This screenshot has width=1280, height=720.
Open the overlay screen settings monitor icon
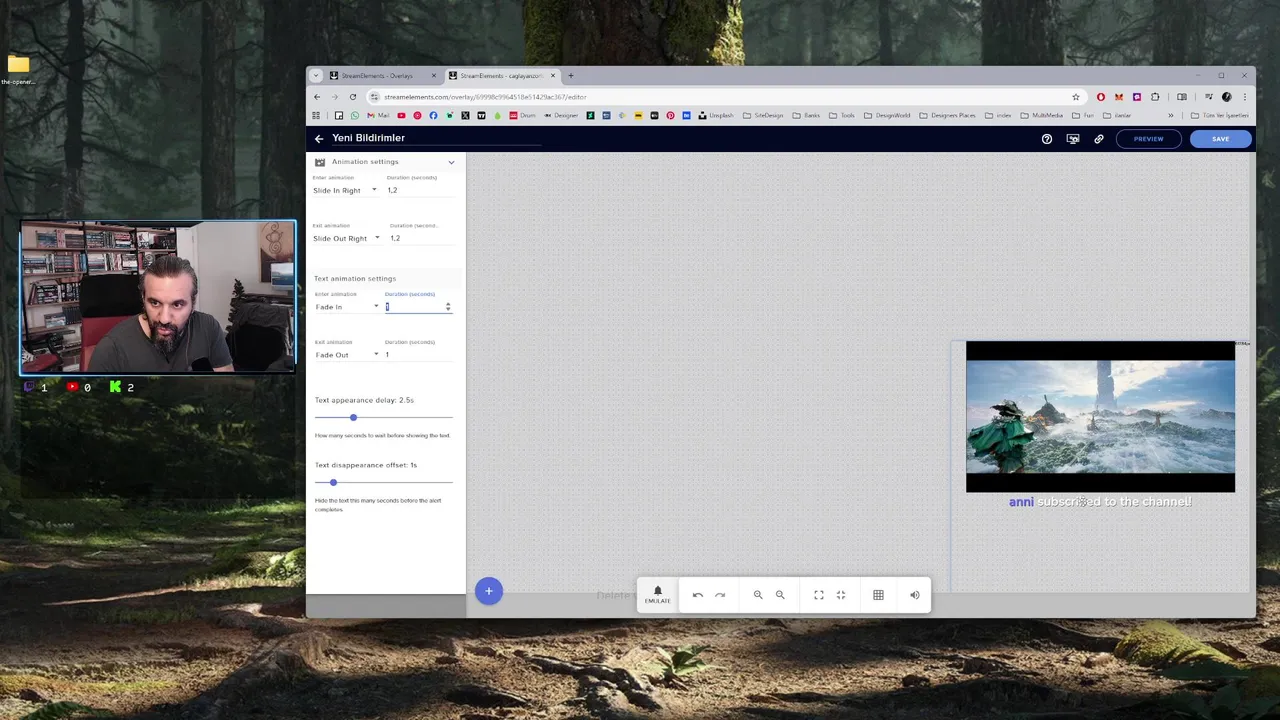pyautogui.click(x=1073, y=139)
